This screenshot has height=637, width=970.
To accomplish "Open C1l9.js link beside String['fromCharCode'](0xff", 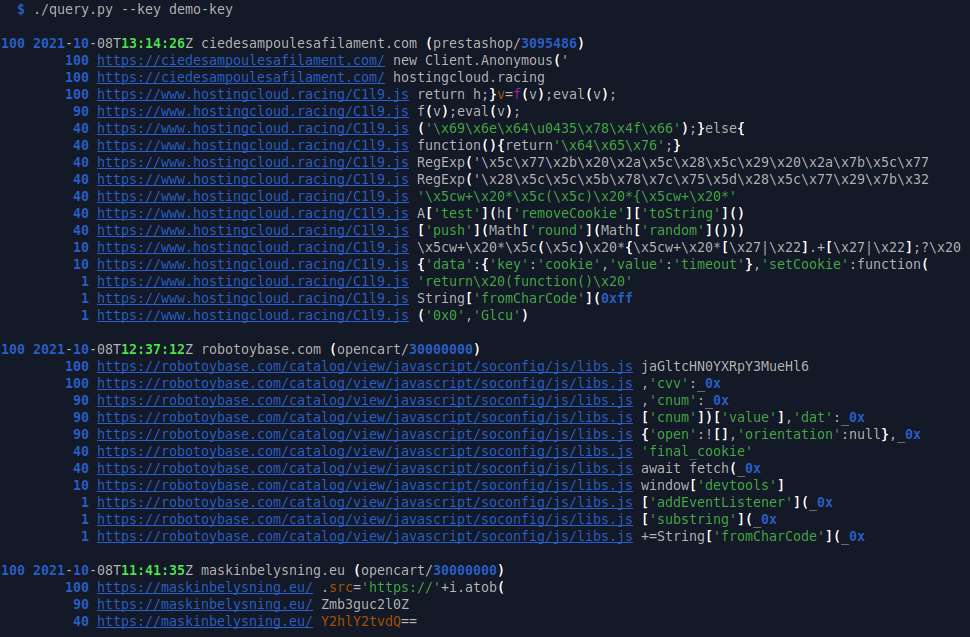I will pos(252,299).
